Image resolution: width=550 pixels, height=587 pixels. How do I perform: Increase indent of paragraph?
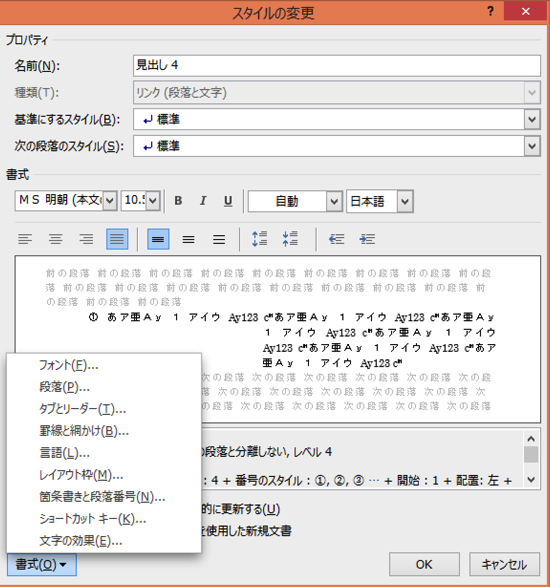point(367,239)
